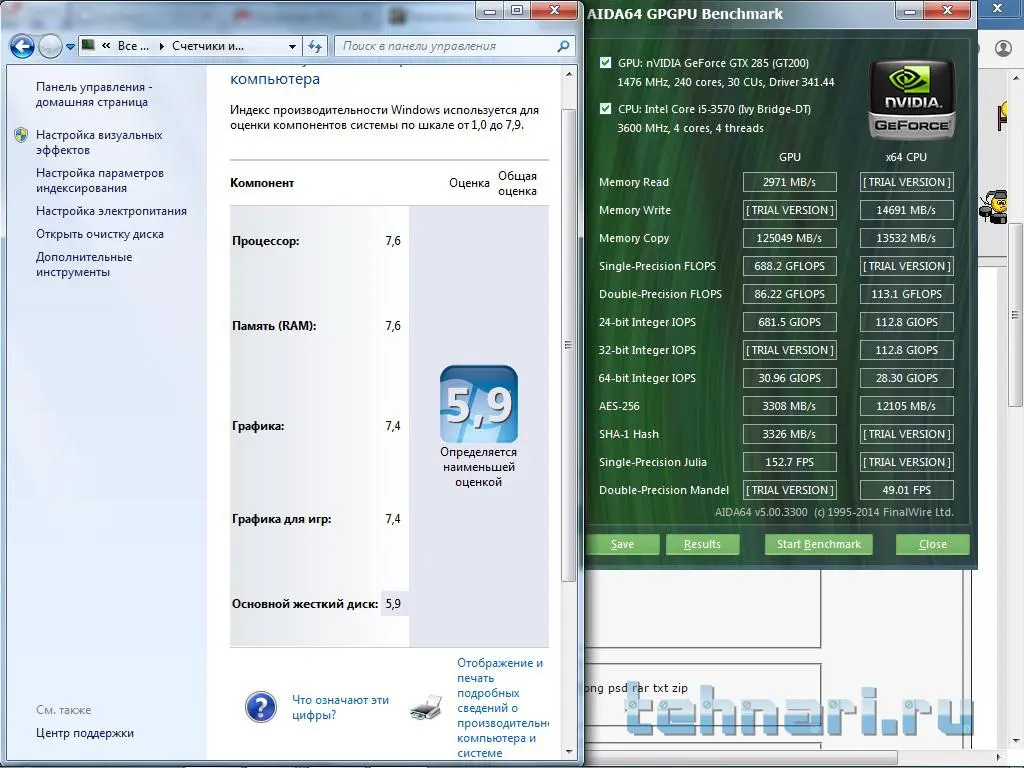
Task: Click the GPU Single-Precision Julia 152.7 FPS
Action: (790, 462)
